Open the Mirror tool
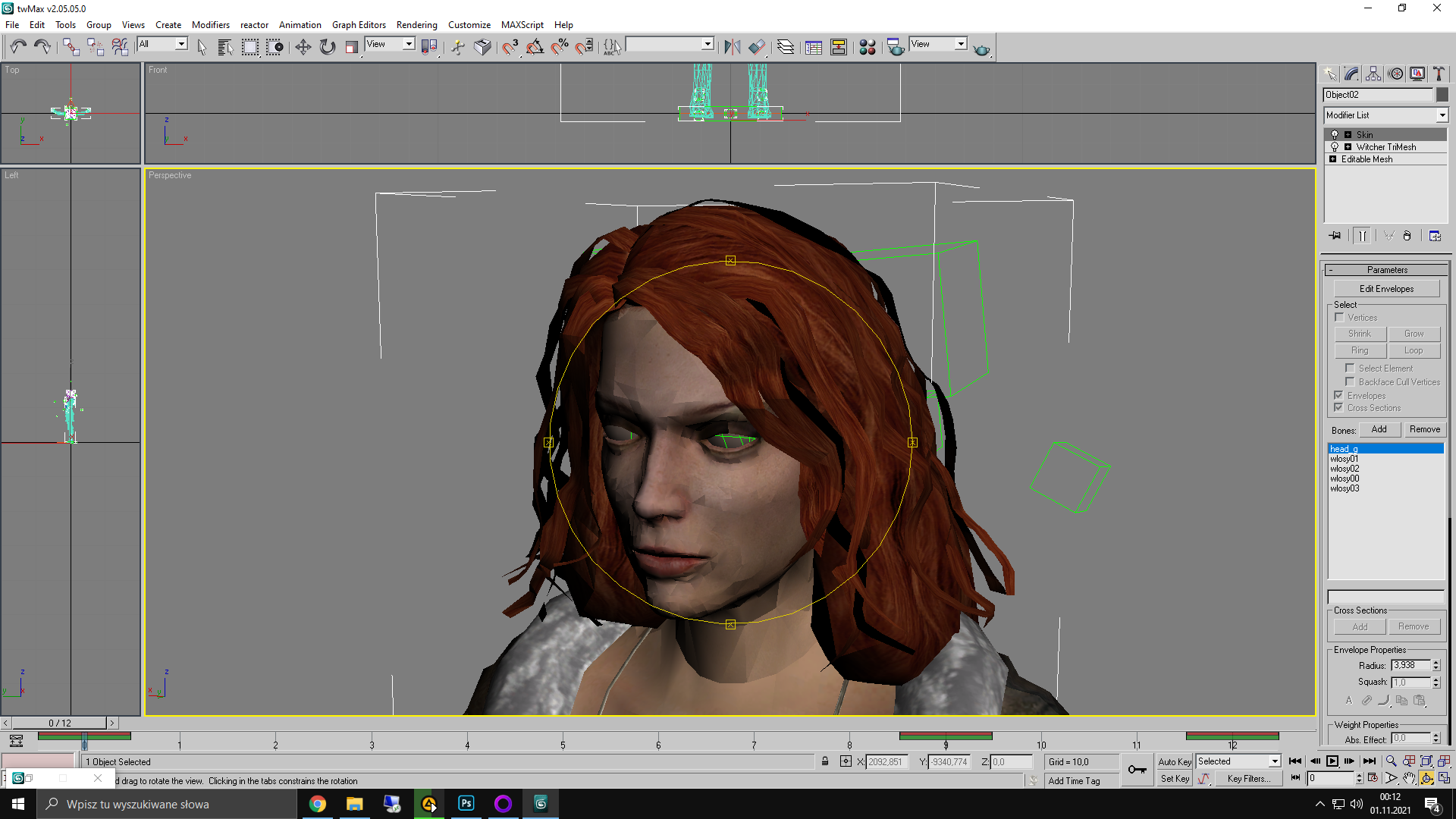This screenshot has width=1456, height=819. point(732,47)
